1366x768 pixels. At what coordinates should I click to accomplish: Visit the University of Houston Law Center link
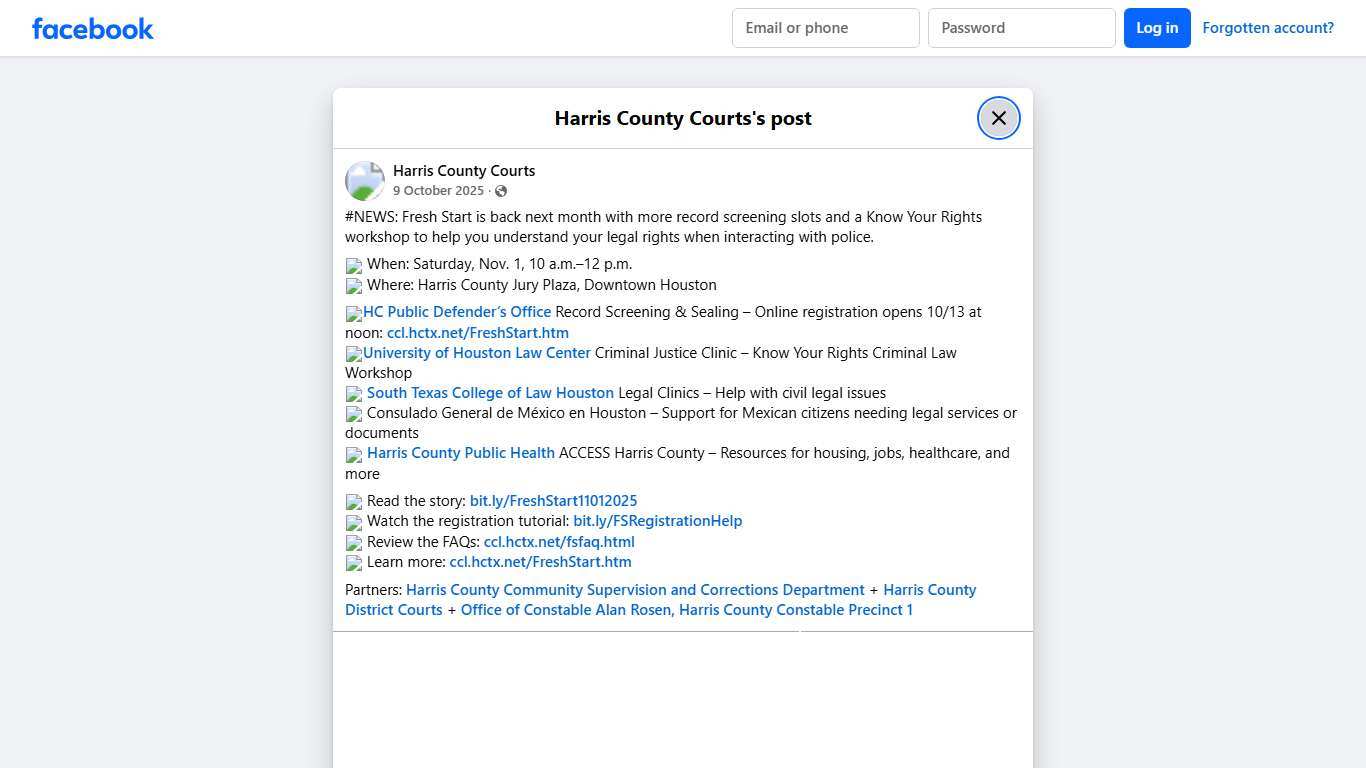(x=475, y=352)
